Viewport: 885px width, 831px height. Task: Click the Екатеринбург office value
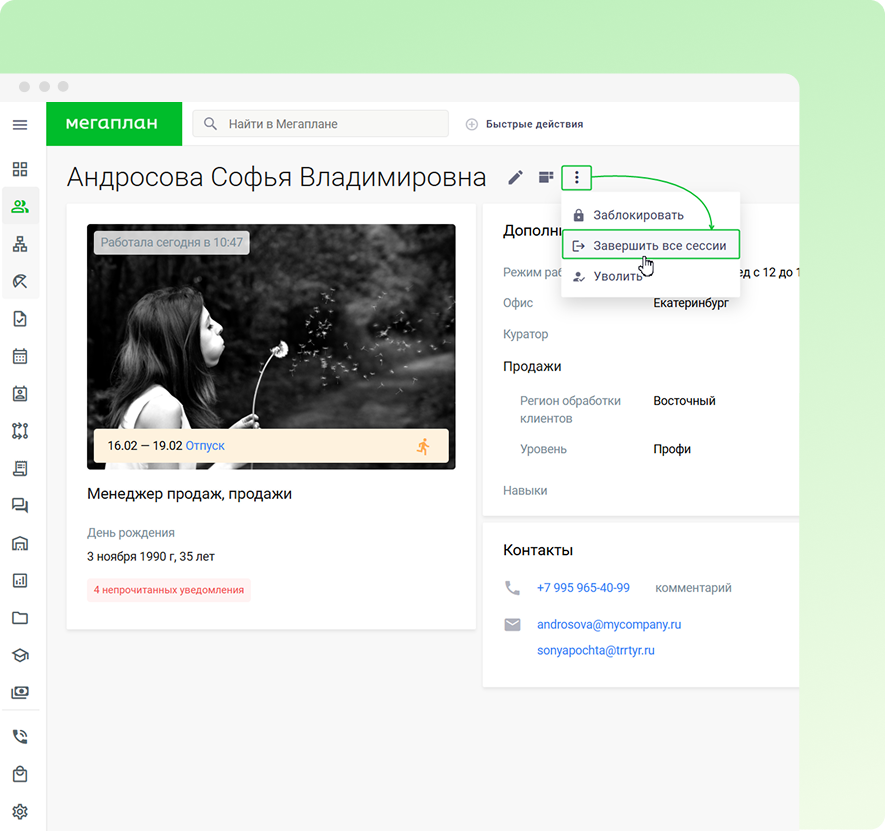(x=691, y=303)
